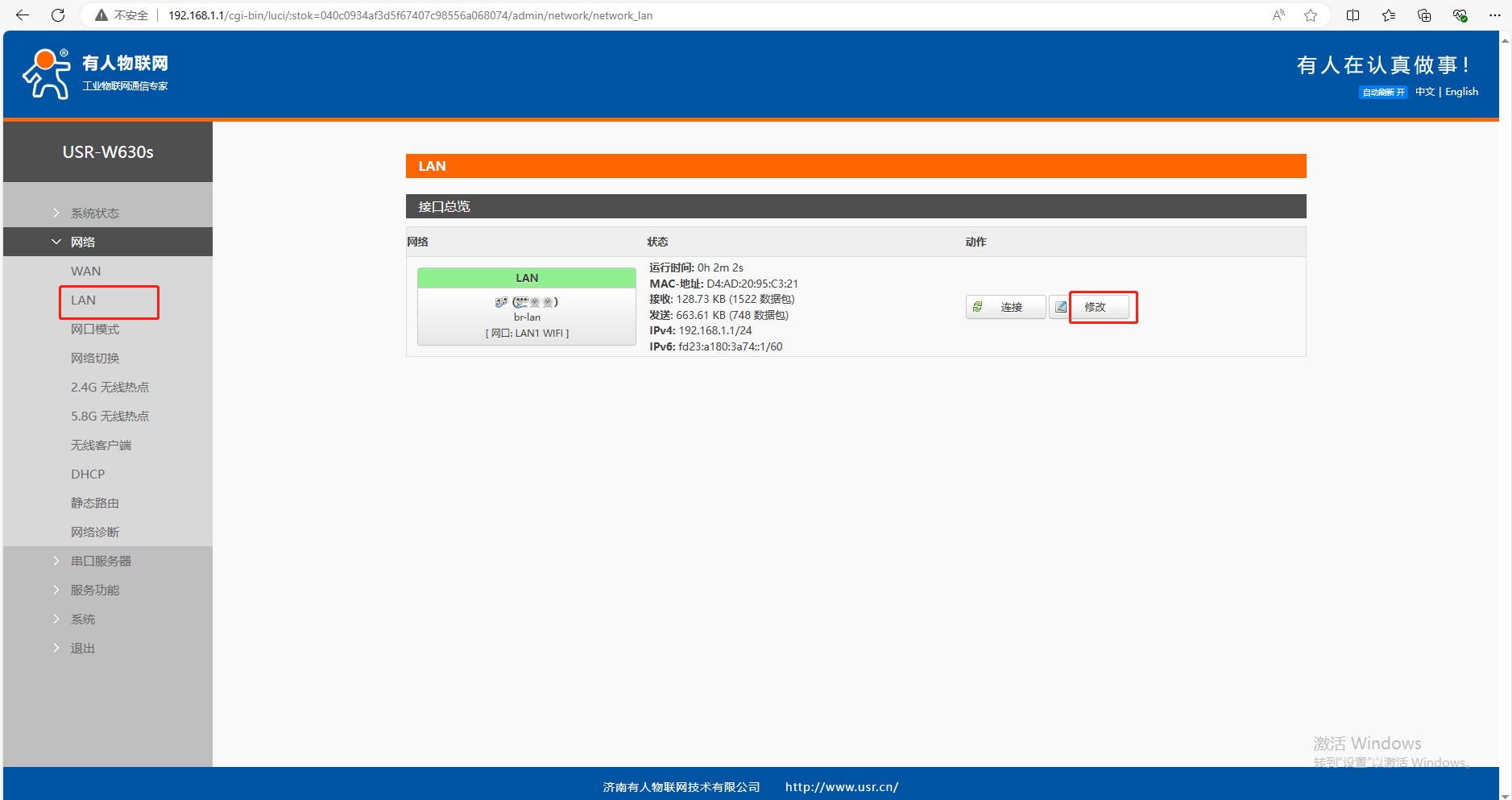Open the WAN settings page
Viewport: 1512px width, 800px height.
click(86, 271)
